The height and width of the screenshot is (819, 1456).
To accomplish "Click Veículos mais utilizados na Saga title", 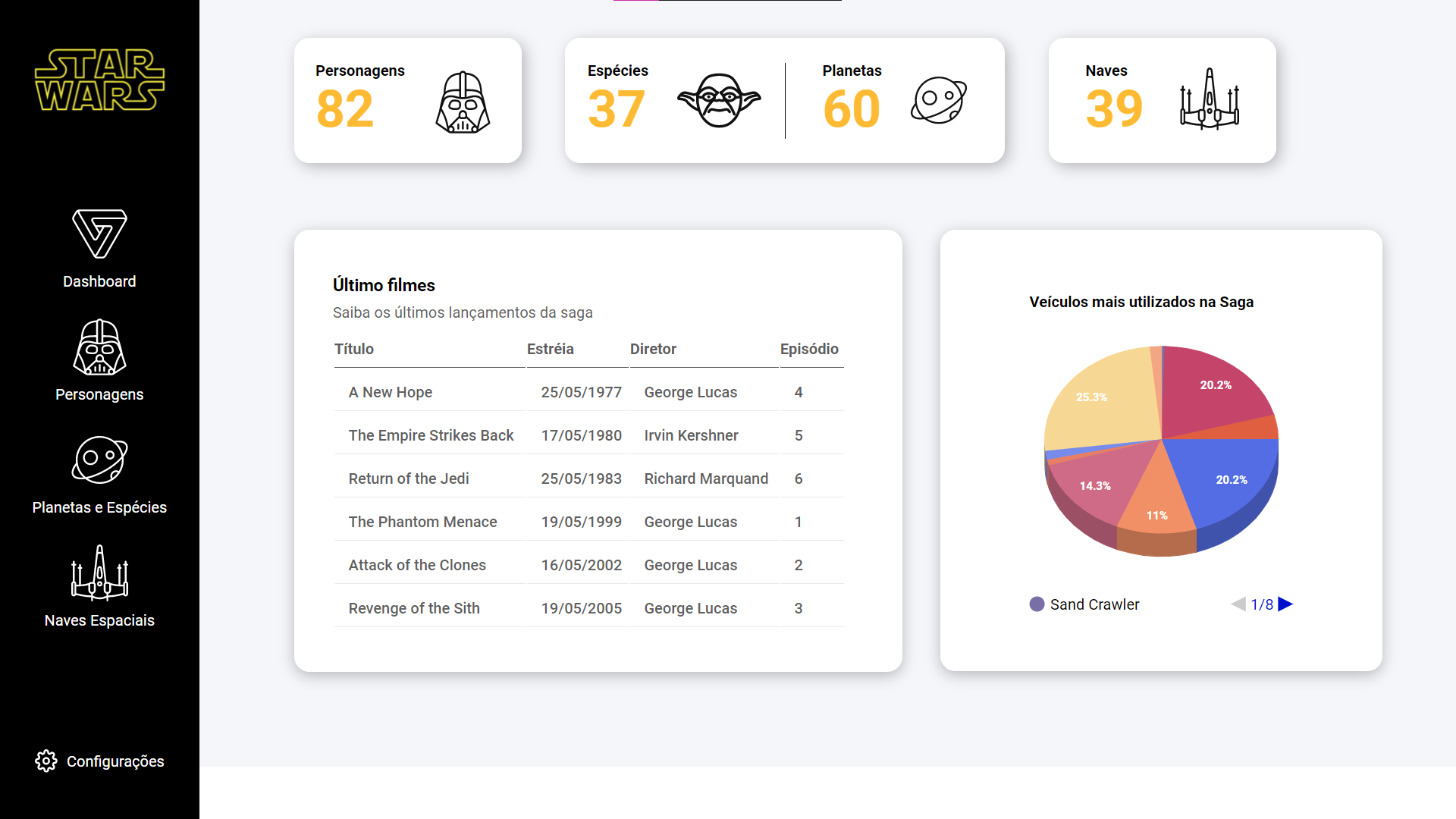I will pyautogui.click(x=1141, y=302).
